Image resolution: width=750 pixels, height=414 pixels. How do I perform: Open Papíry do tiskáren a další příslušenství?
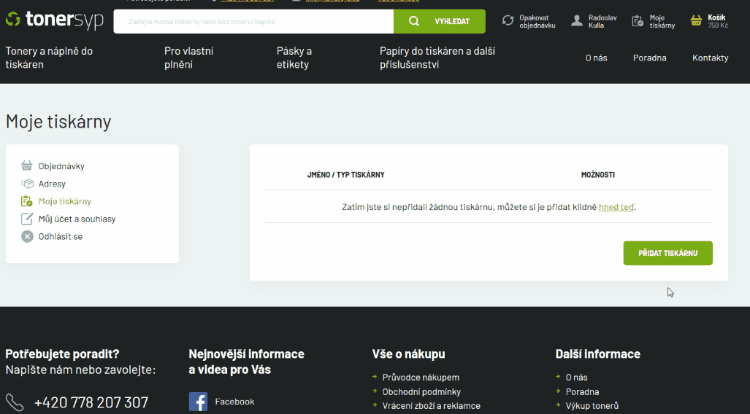pos(437,58)
